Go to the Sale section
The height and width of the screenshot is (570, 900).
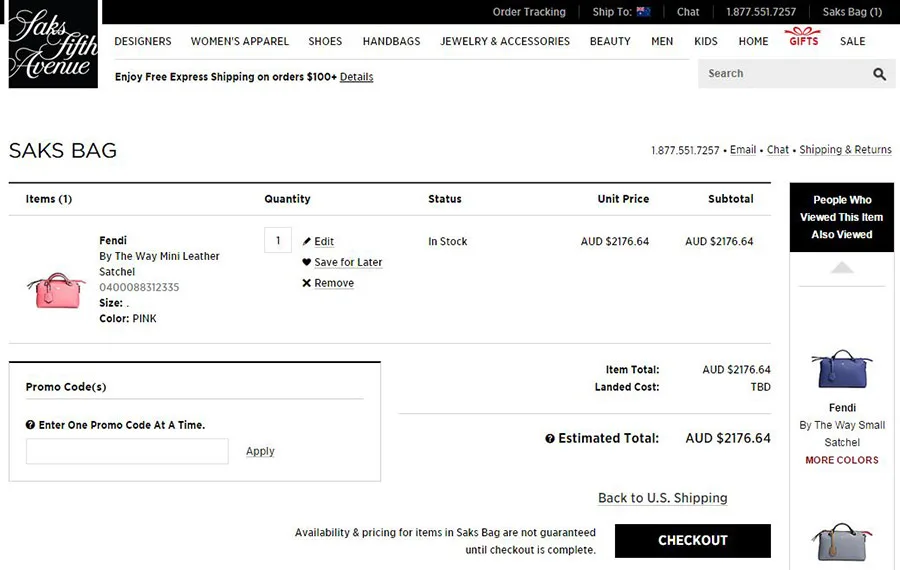tap(852, 42)
